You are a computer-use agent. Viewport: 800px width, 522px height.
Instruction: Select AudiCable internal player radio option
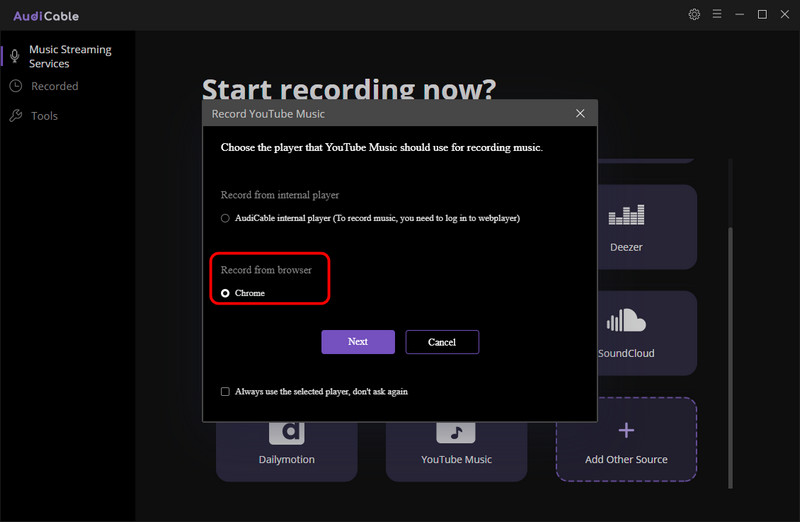pyautogui.click(x=225, y=218)
